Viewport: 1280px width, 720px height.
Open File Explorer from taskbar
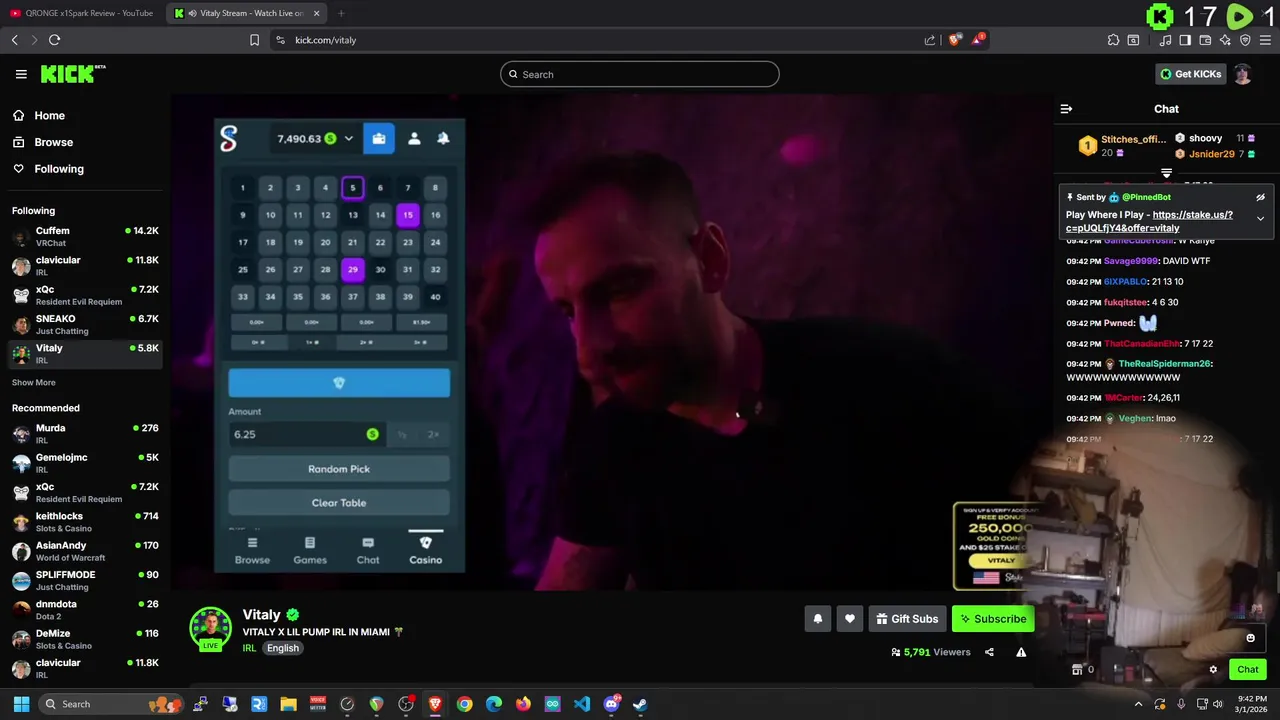(x=288, y=704)
